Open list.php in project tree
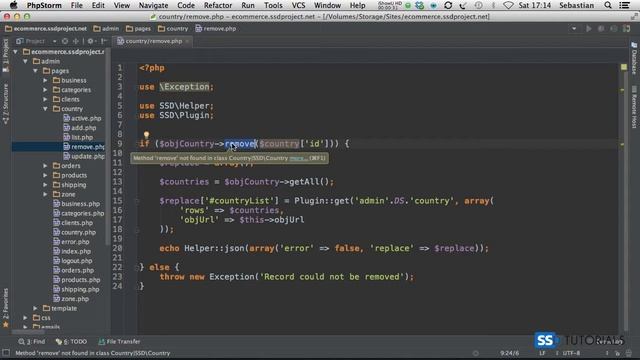640x360 pixels. point(78,138)
